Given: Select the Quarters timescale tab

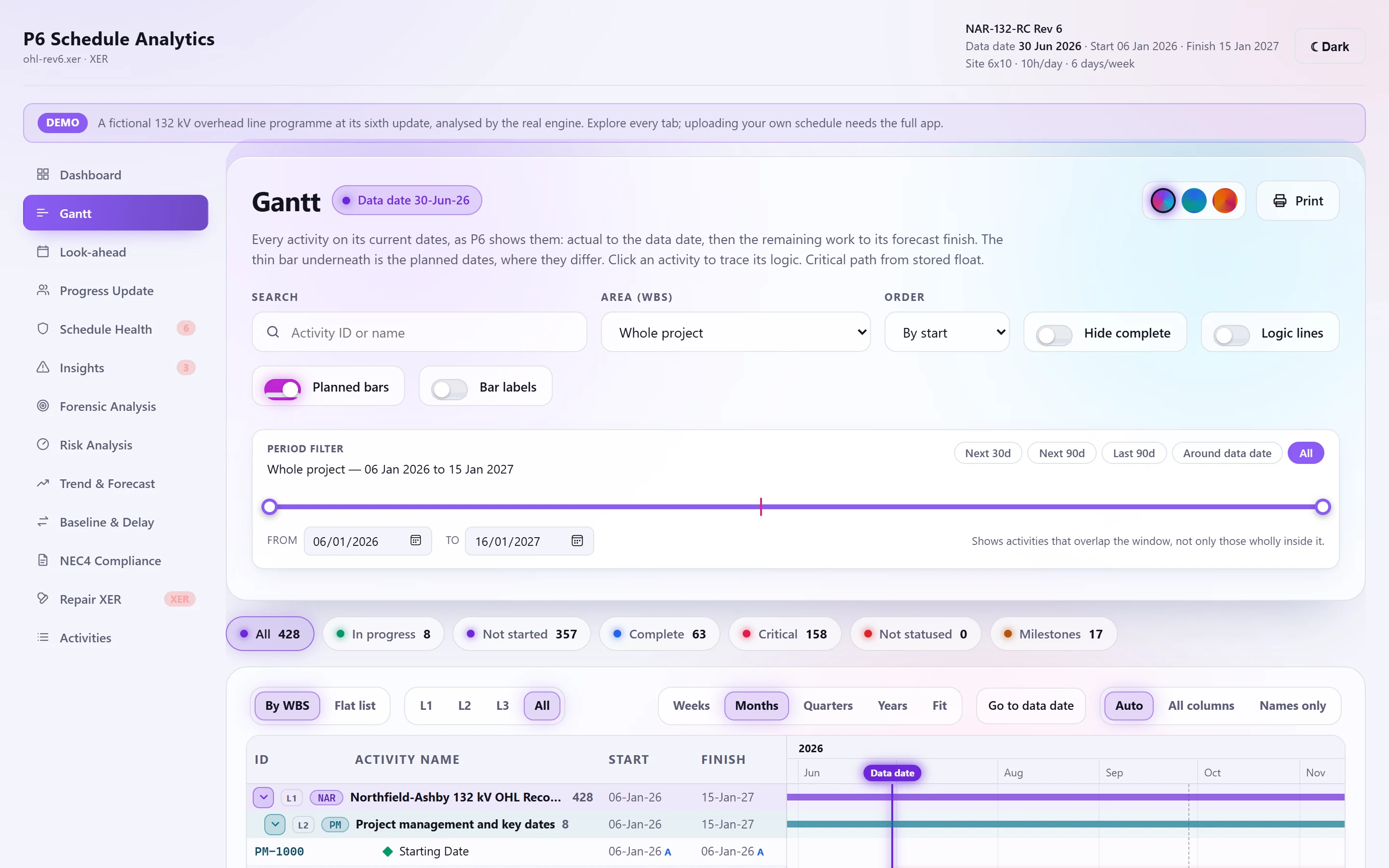Looking at the screenshot, I should 828,705.
